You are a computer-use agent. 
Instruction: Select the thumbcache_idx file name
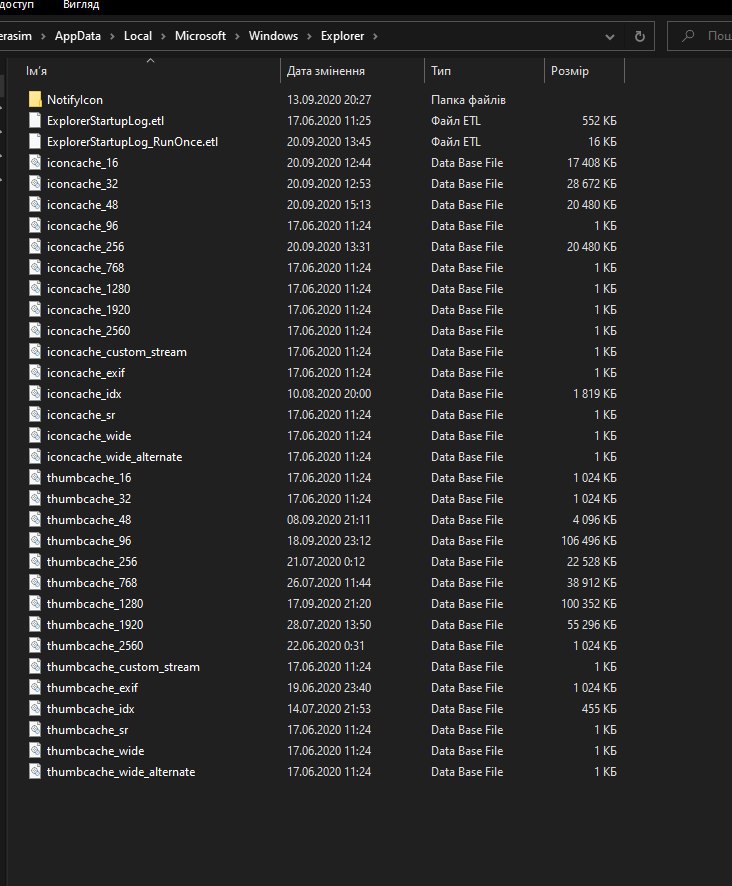[90, 709]
